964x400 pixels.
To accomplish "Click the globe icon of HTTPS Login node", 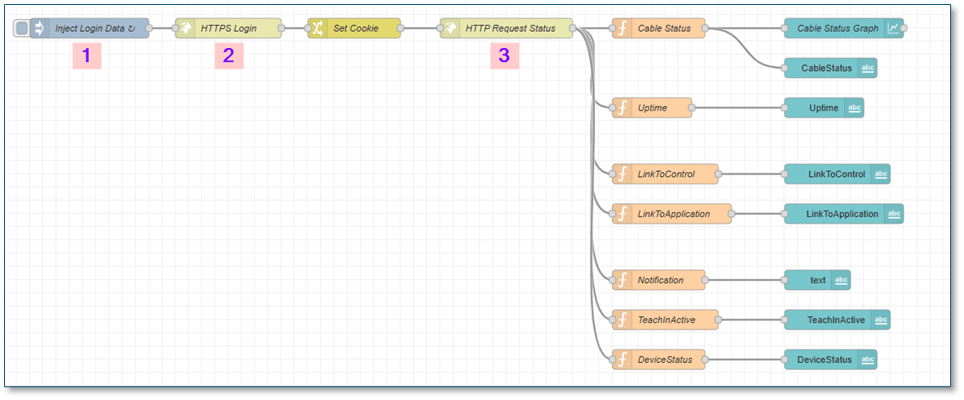I will (x=185, y=28).
